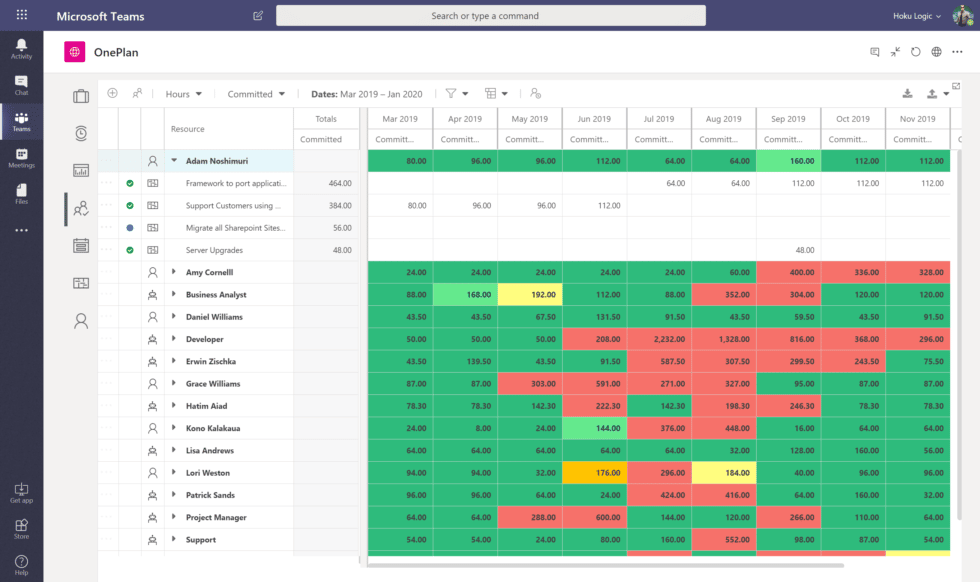Open the calendar icon in the OnePlan sidebar
Viewport: 980px width, 582px height.
click(x=81, y=245)
